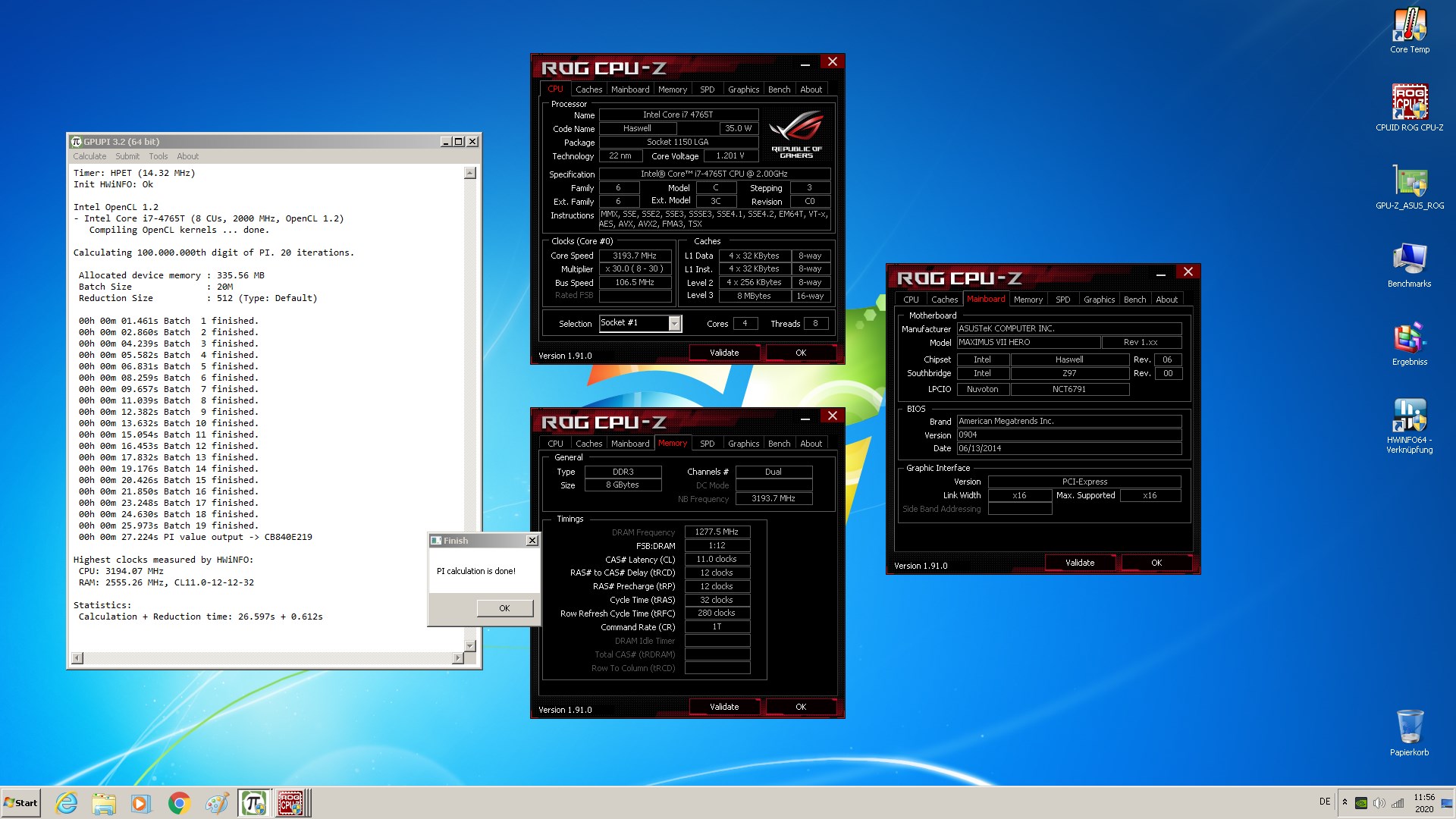Open About tab in top CPU-Z window
The width and height of the screenshot is (1456, 819).
811,89
